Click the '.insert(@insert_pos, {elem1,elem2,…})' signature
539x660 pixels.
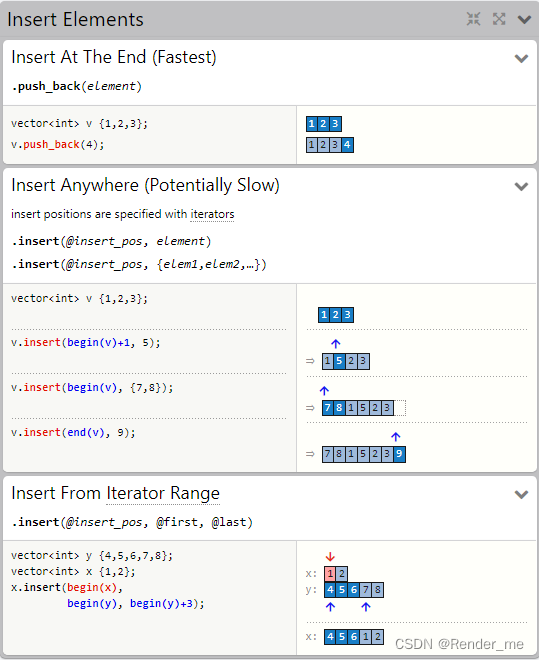coord(139,264)
